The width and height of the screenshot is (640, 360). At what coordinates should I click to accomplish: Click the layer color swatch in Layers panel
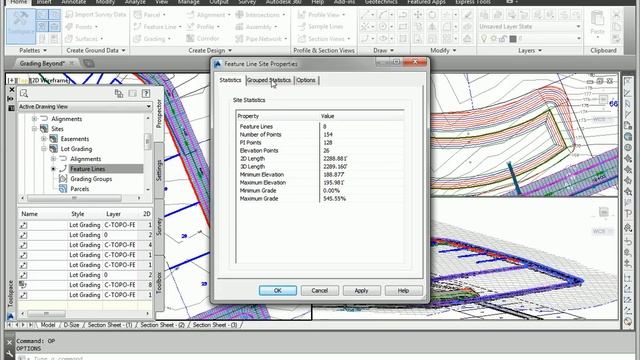click(513, 39)
